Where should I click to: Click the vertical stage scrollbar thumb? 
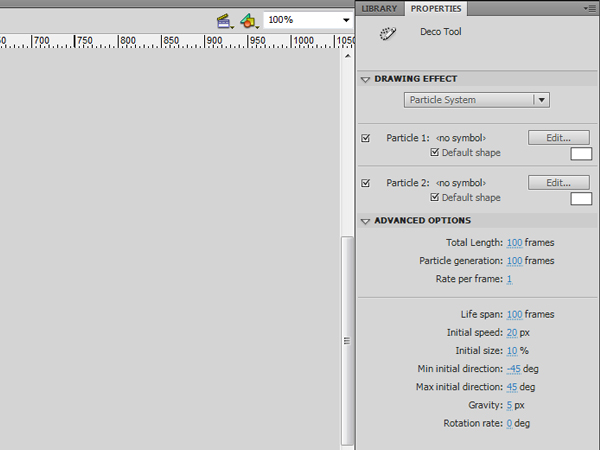click(x=347, y=341)
